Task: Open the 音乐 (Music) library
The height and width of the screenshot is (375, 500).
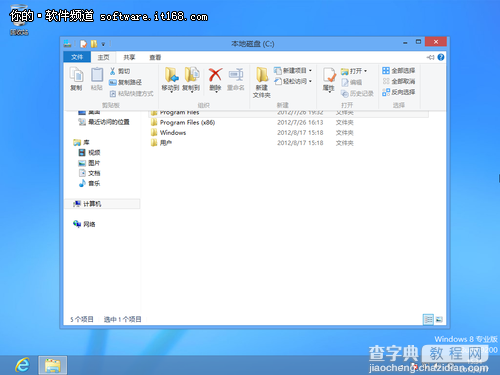Action: coord(89,183)
